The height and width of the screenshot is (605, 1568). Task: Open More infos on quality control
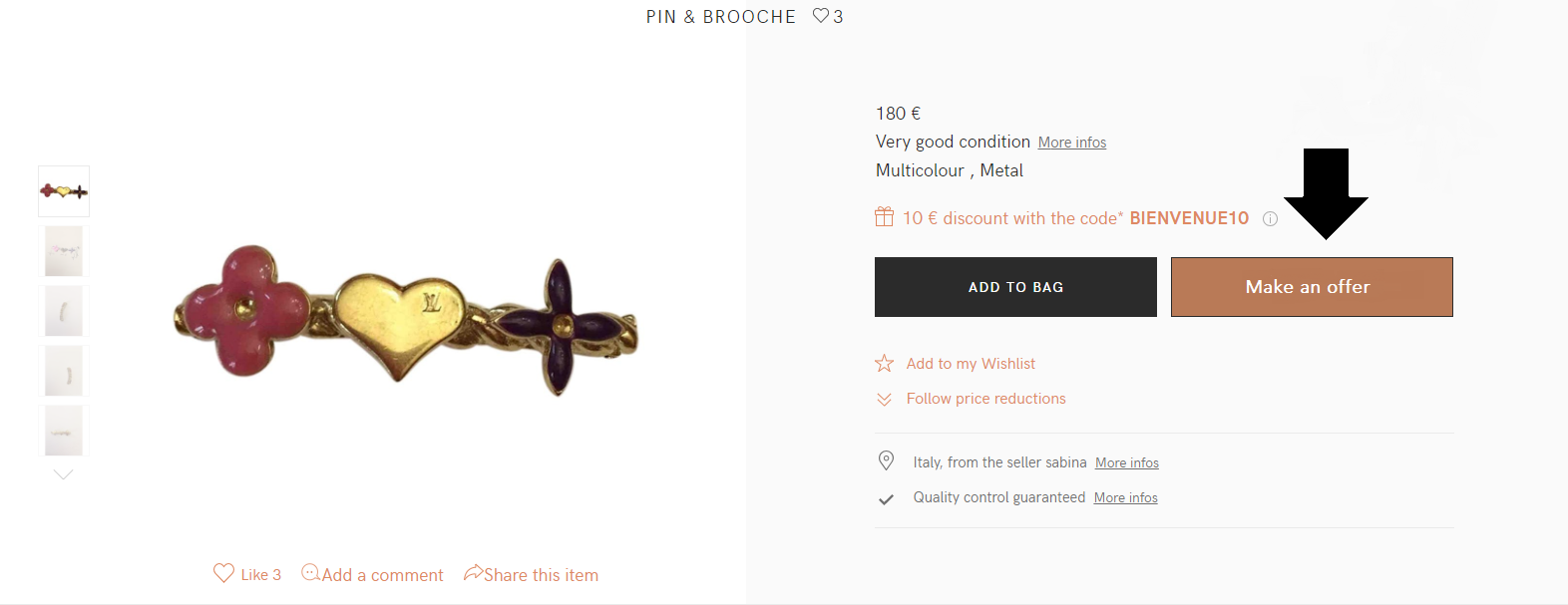1126,497
